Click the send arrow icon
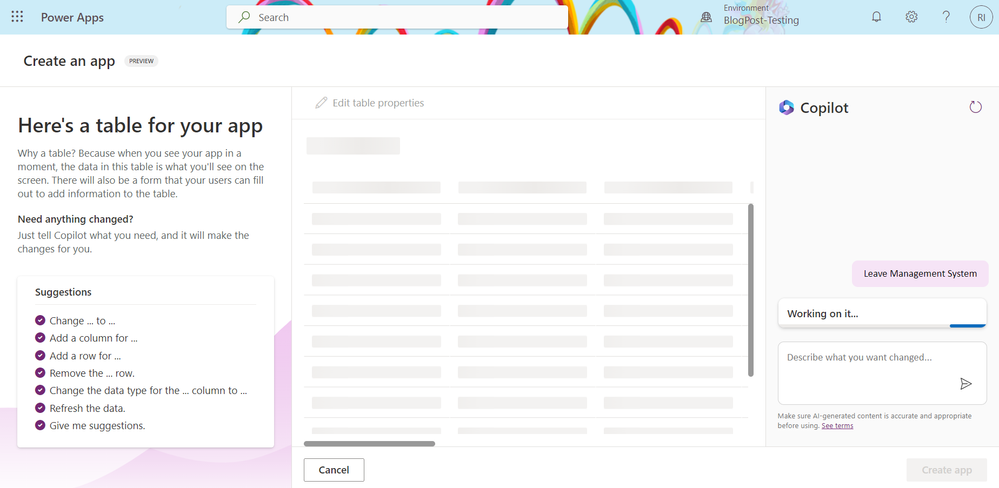This screenshot has height=488, width=999. click(966, 384)
